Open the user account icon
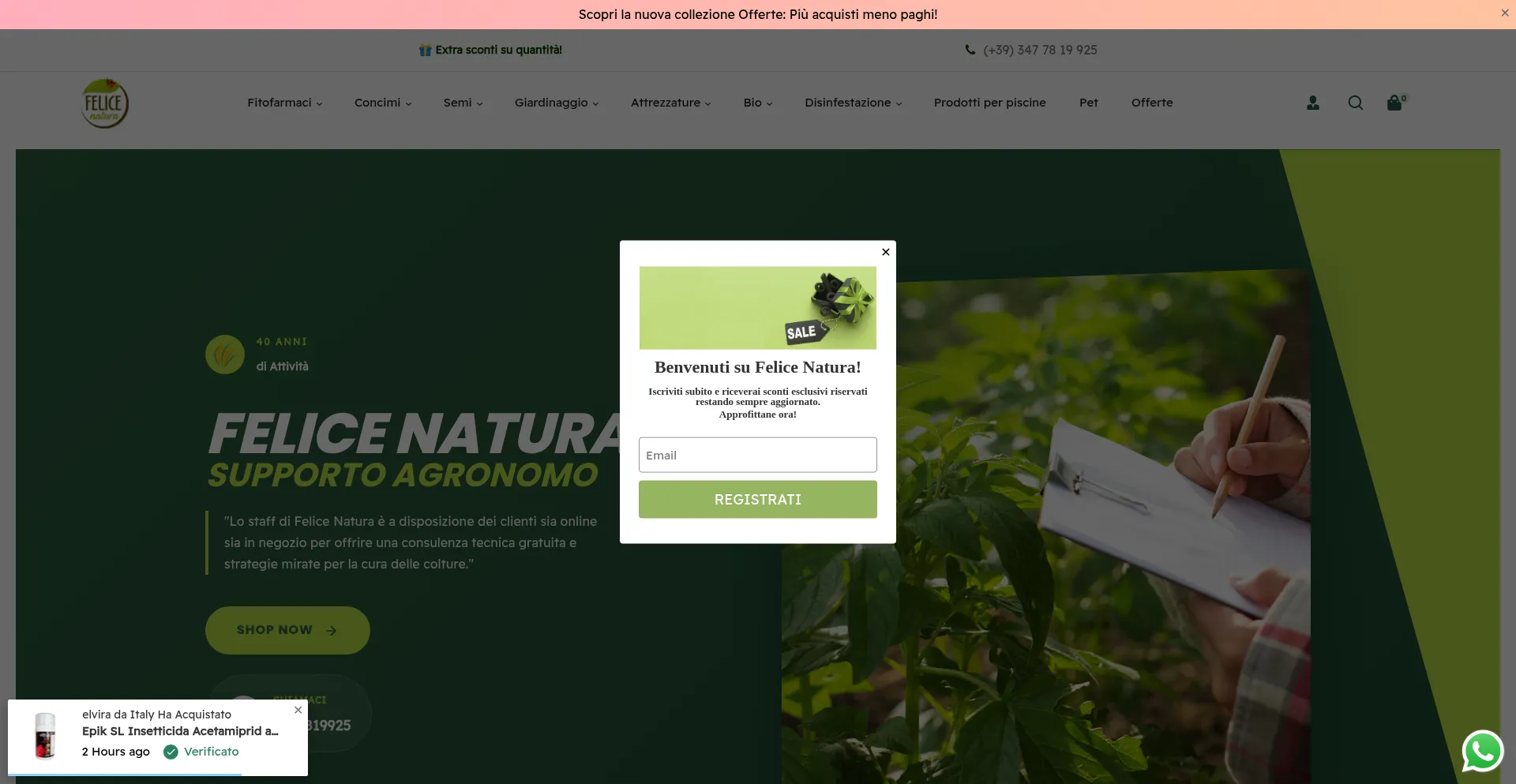 (1313, 103)
